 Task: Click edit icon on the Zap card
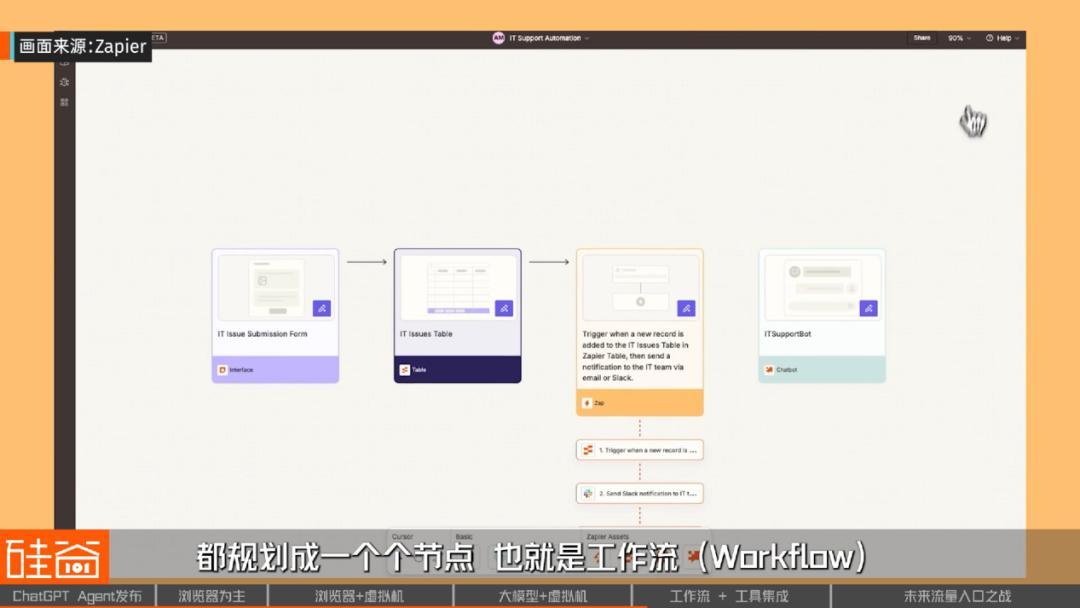point(686,308)
